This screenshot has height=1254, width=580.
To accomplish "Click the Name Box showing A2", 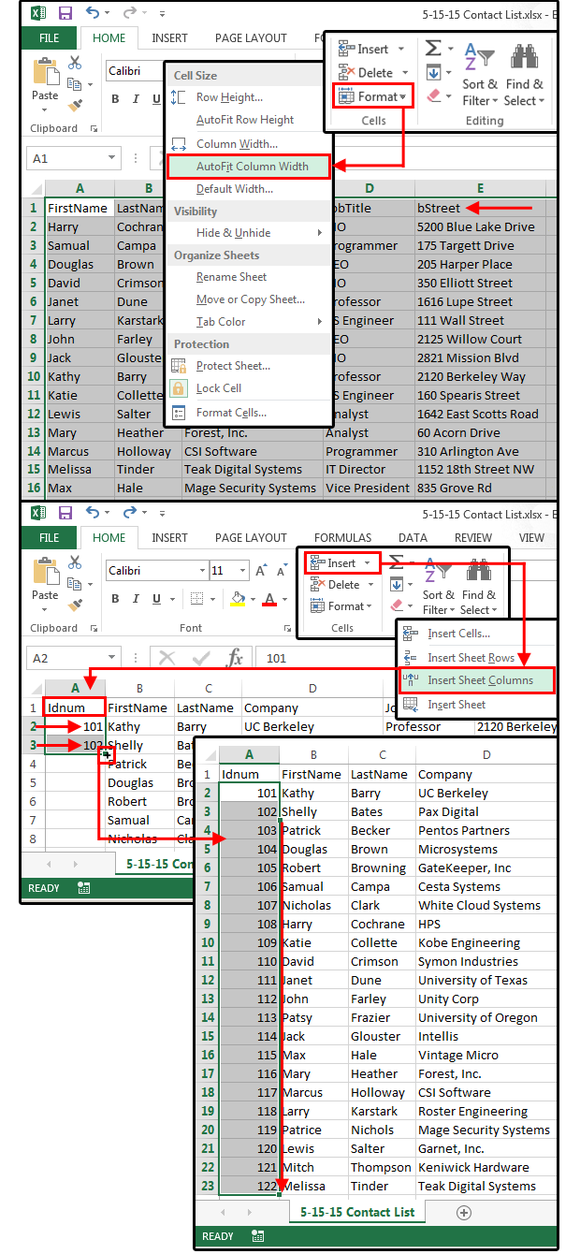I will (x=76, y=658).
